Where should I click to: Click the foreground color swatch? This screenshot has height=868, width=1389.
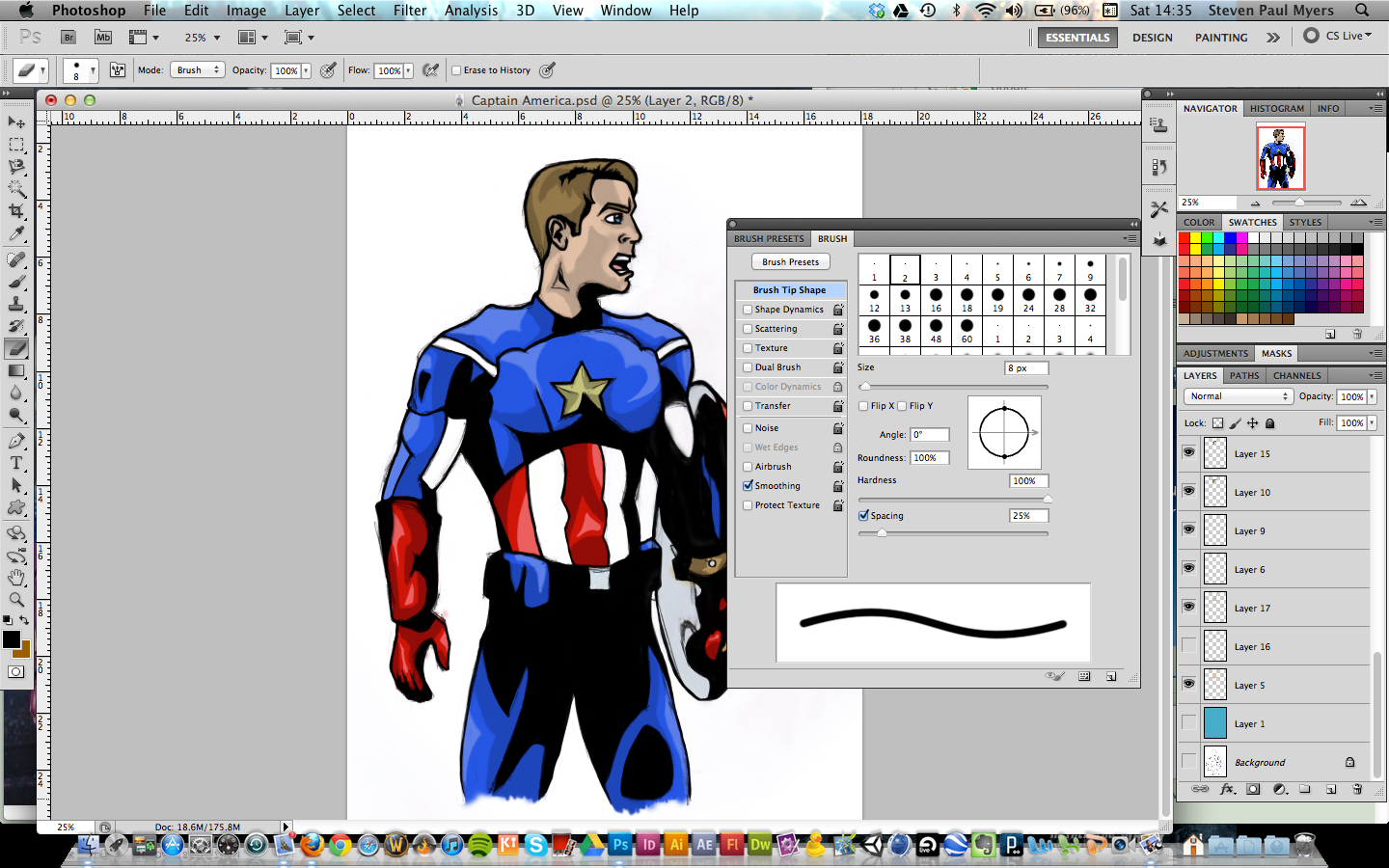[x=11, y=638]
